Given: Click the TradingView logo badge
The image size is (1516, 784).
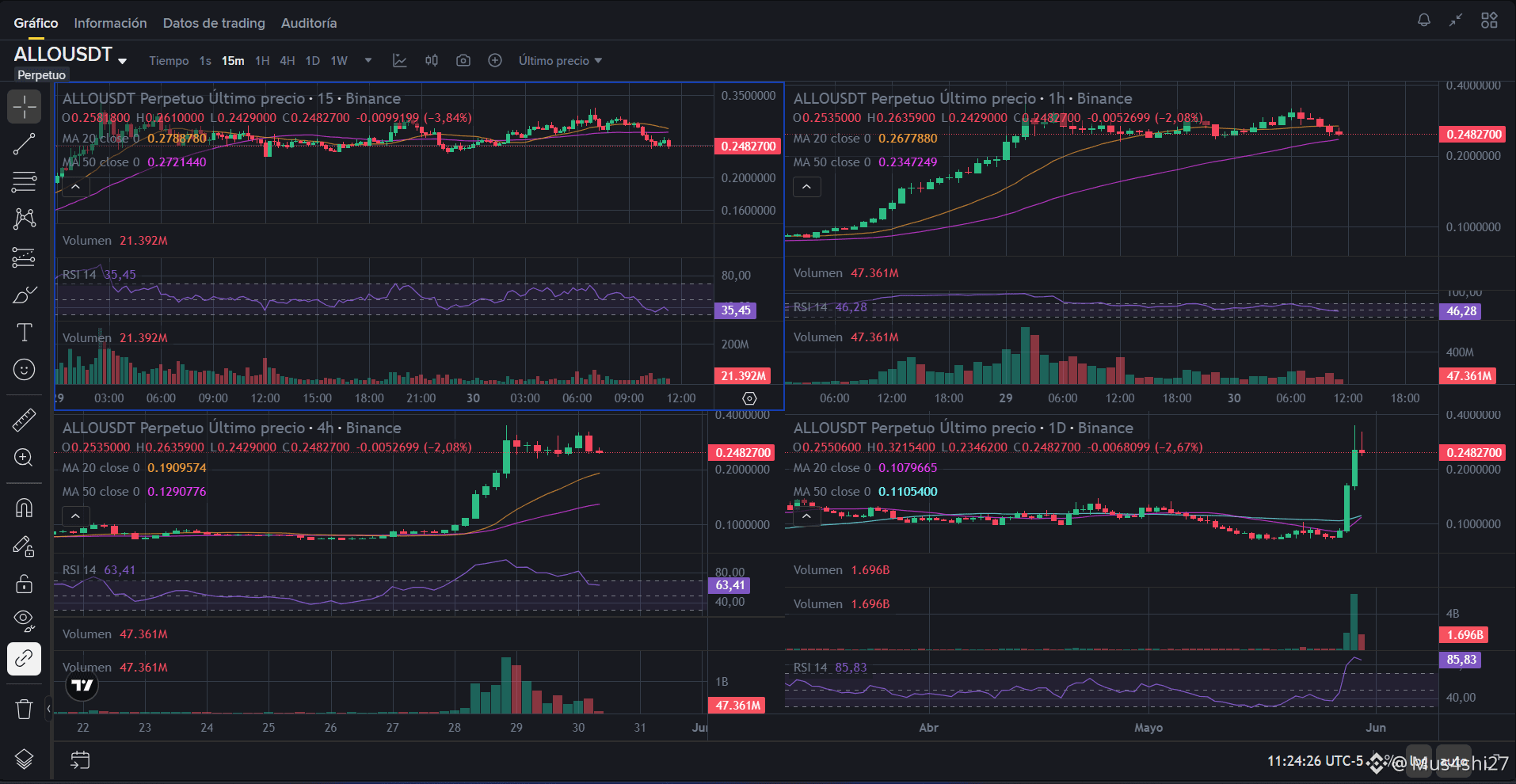Looking at the screenshot, I should (x=82, y=685).
